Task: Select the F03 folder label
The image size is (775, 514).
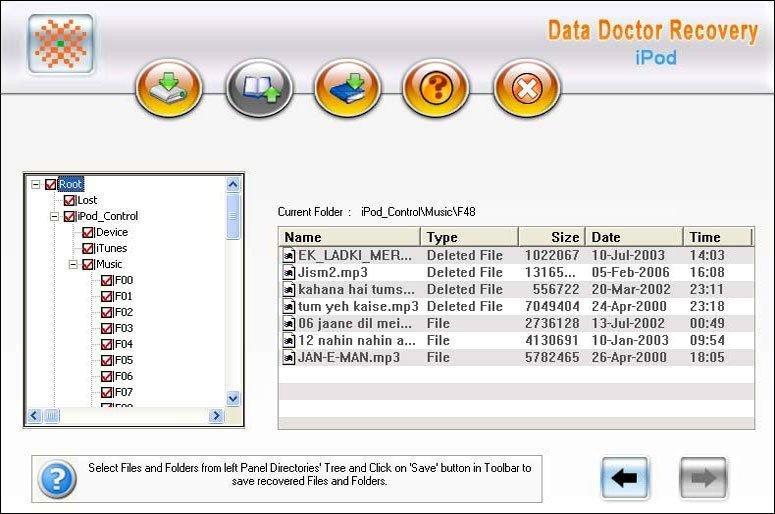Action: tap(124, 328)
